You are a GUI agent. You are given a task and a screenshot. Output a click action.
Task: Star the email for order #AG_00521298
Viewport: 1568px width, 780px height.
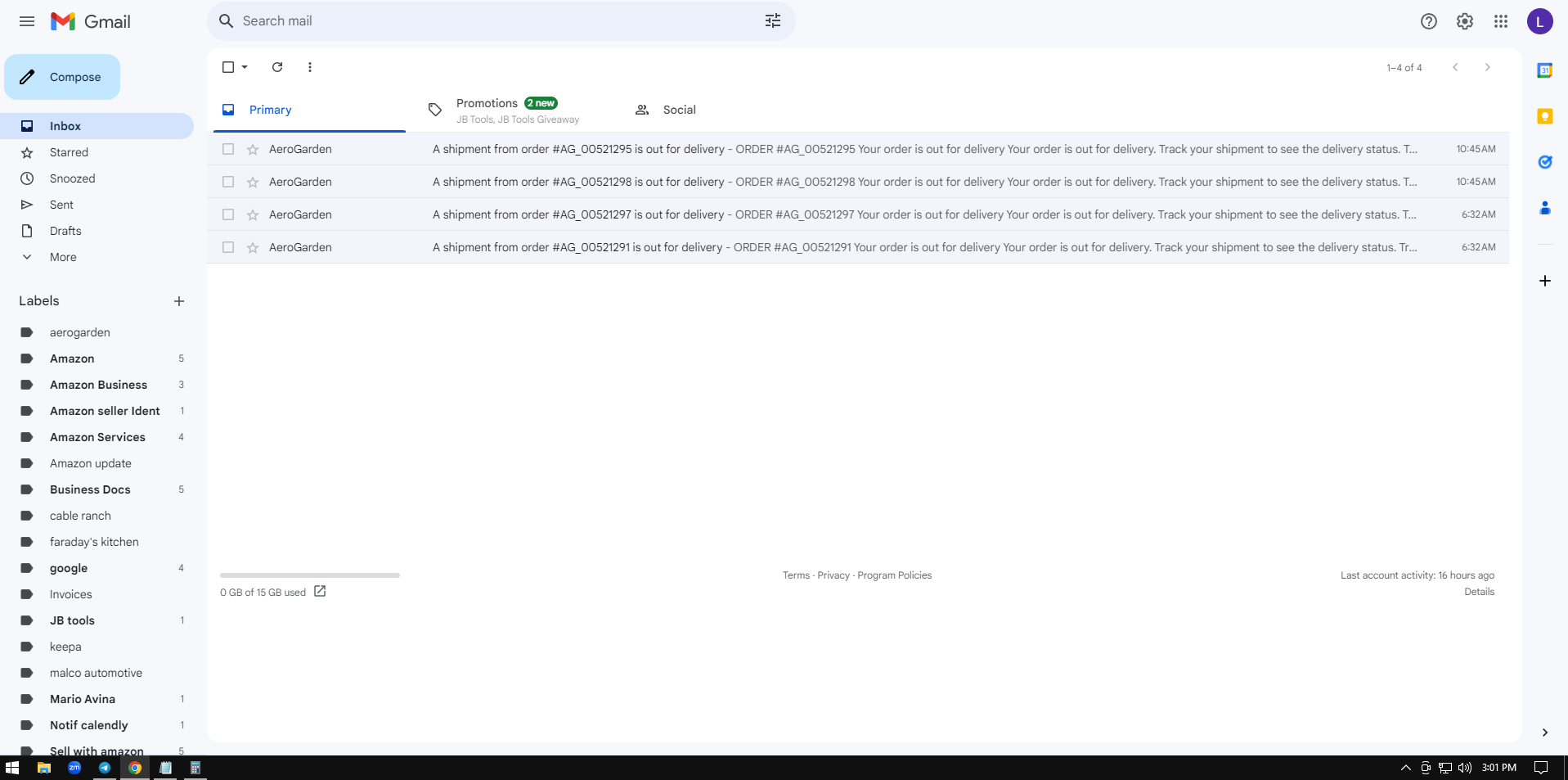pos(253,182)
